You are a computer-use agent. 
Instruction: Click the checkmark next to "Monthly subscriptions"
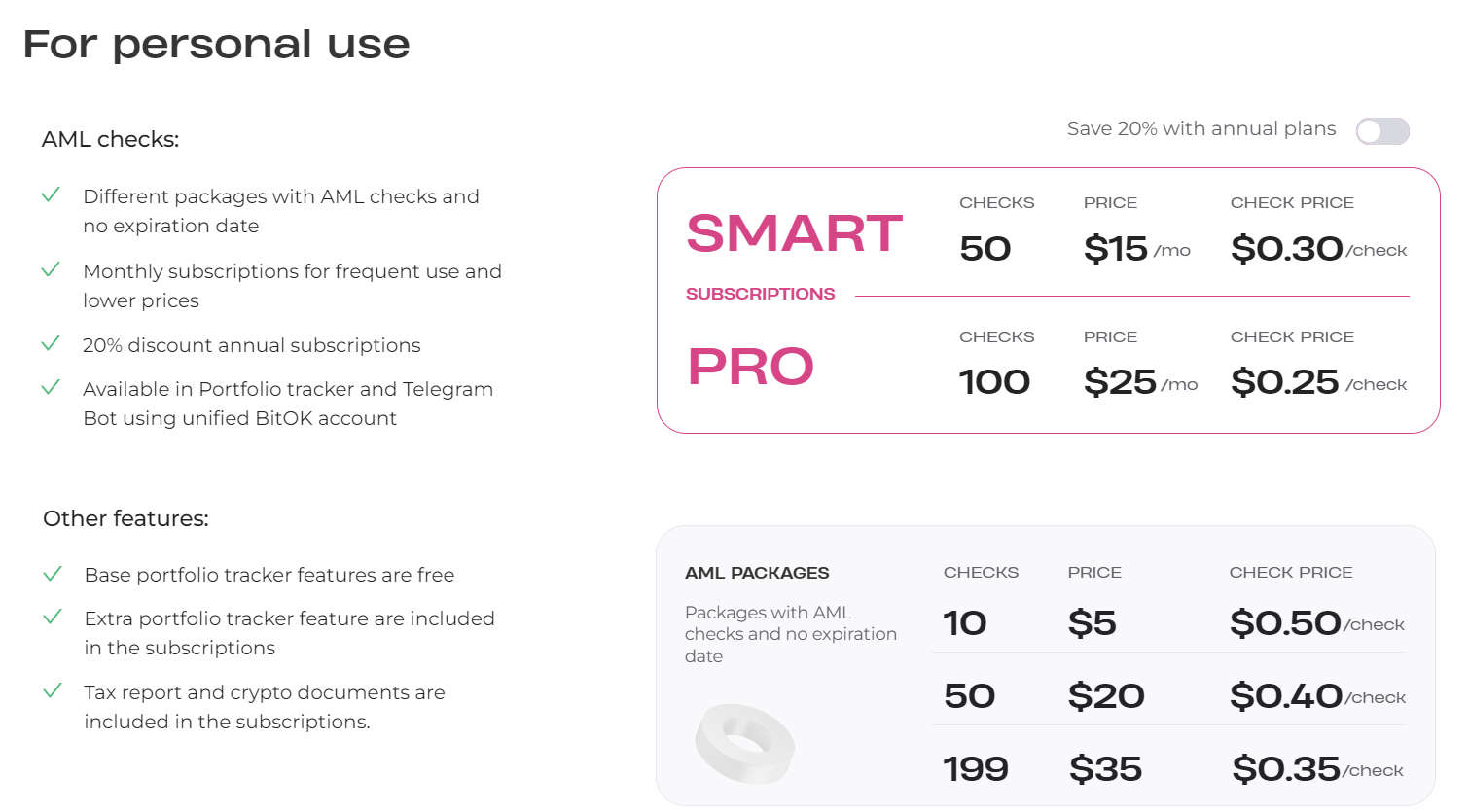[52, 269]
